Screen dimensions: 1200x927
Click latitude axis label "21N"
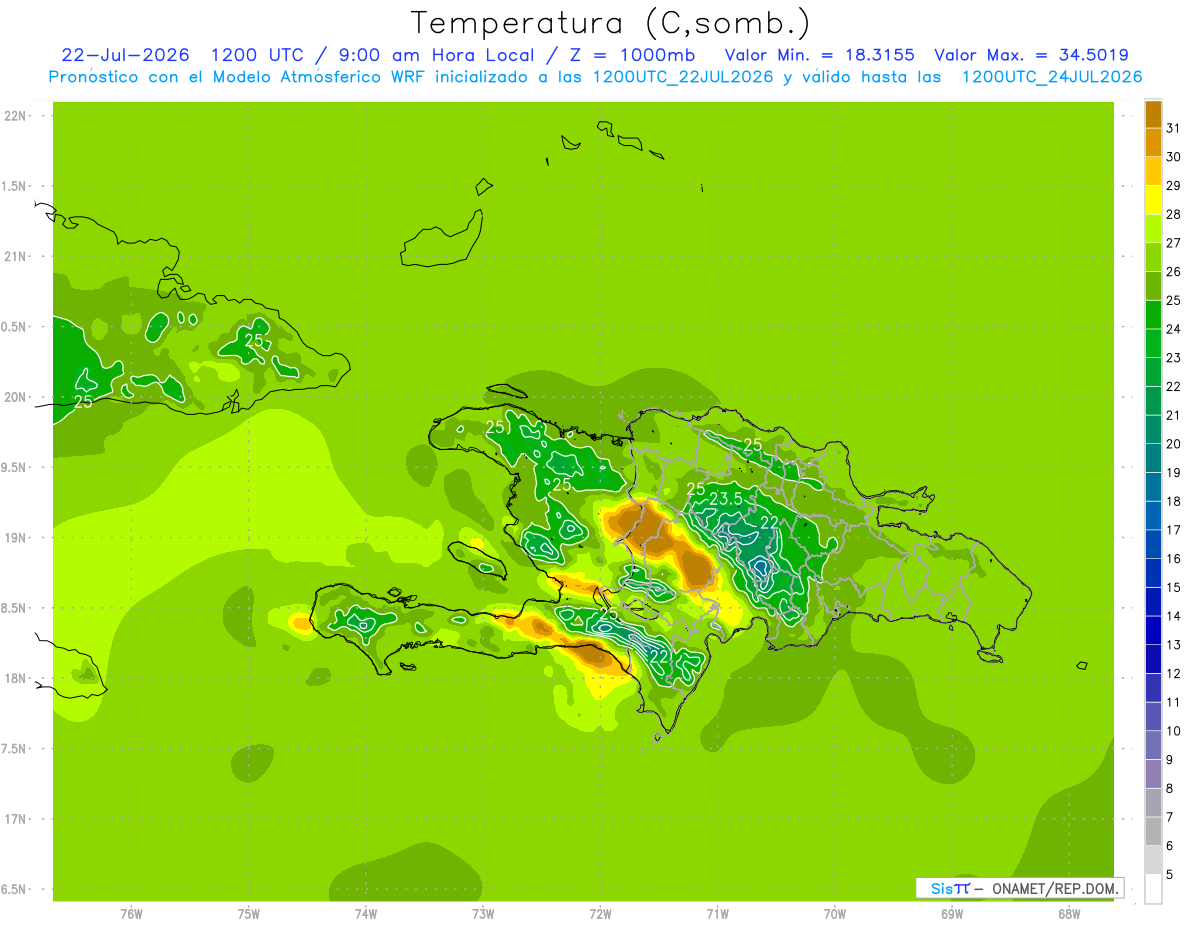pos(15,257)
